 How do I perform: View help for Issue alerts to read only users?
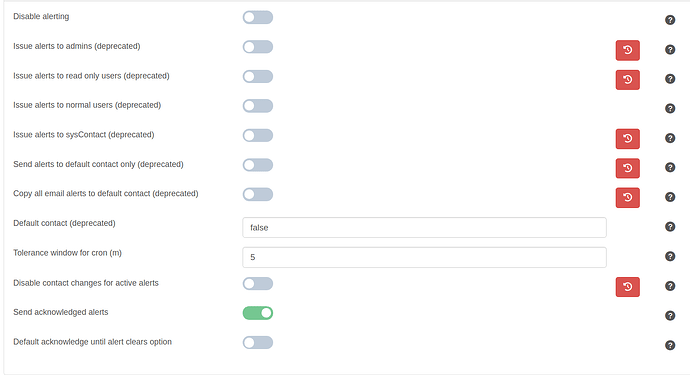click(x=670, y=79)
